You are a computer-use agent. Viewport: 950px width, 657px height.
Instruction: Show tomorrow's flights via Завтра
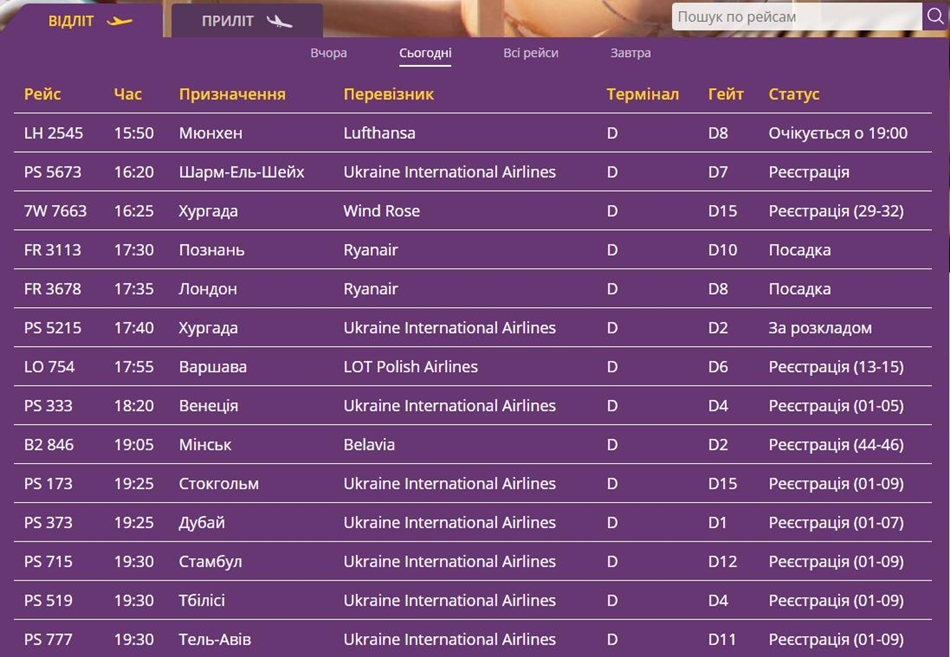(x=630, y=53)
